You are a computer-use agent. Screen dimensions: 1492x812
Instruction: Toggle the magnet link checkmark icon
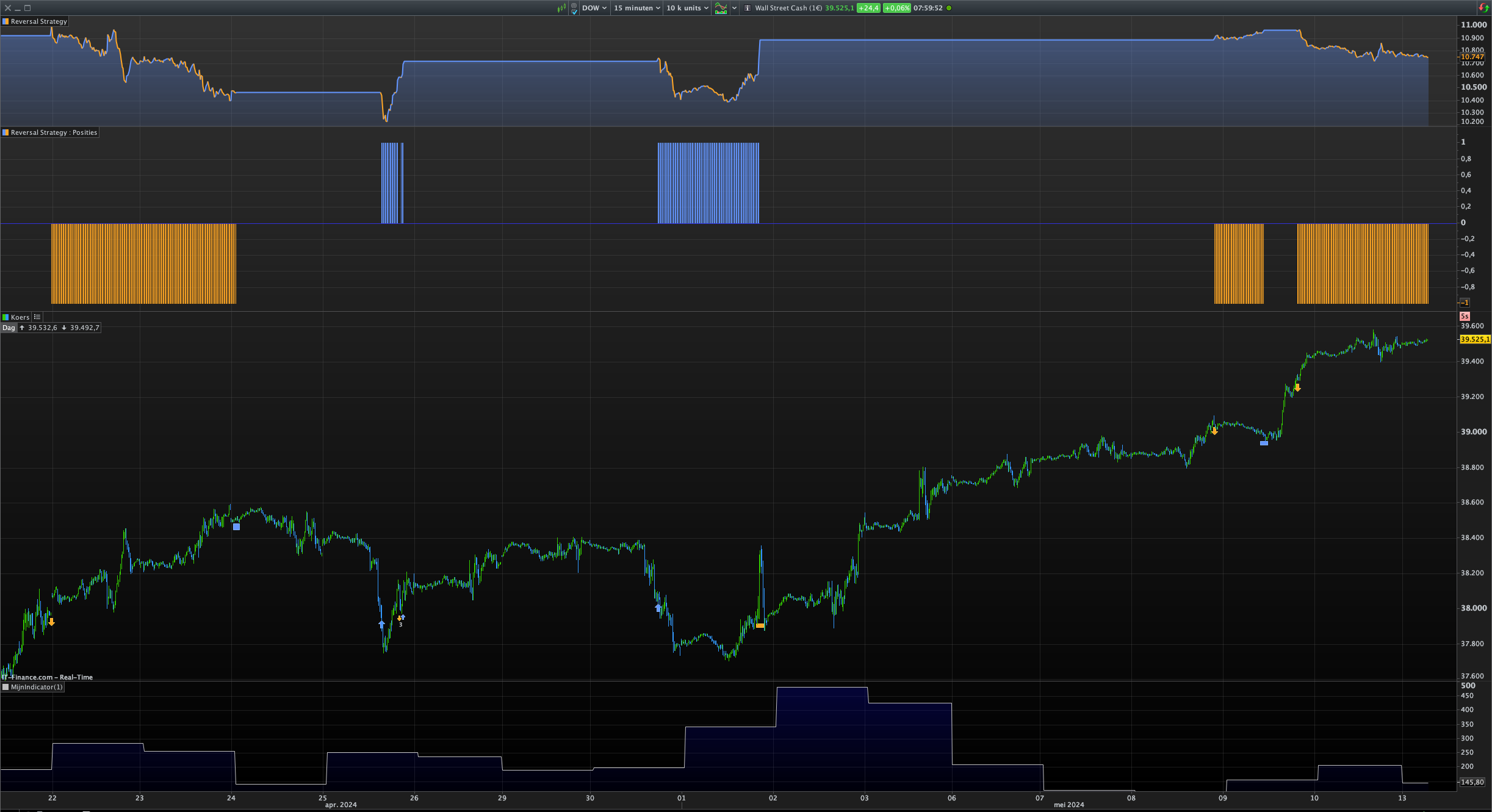click(574, 9)
